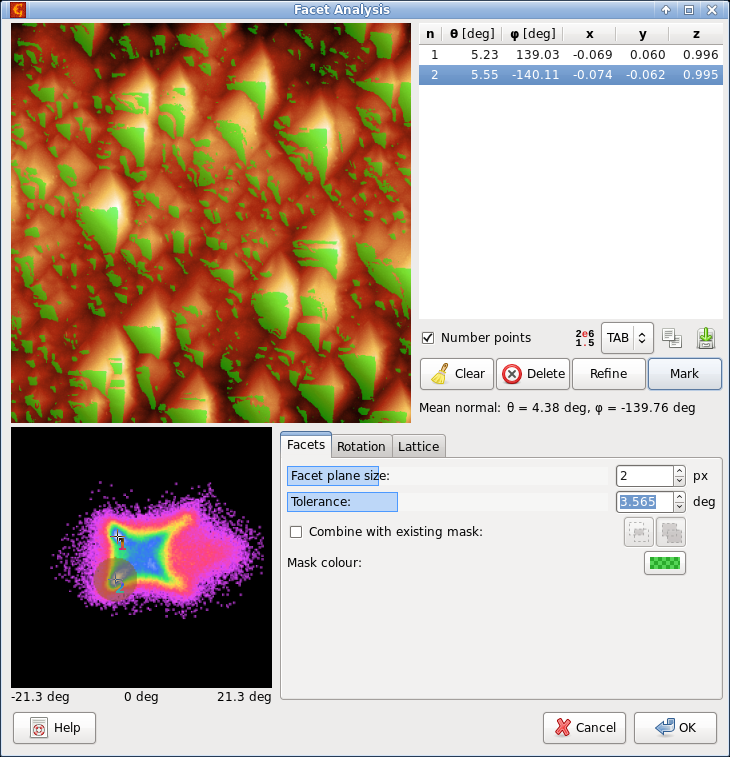Select table row 1 with θ 5.23
The height and width of the screenshot is (757, 730).
point(571,55)
